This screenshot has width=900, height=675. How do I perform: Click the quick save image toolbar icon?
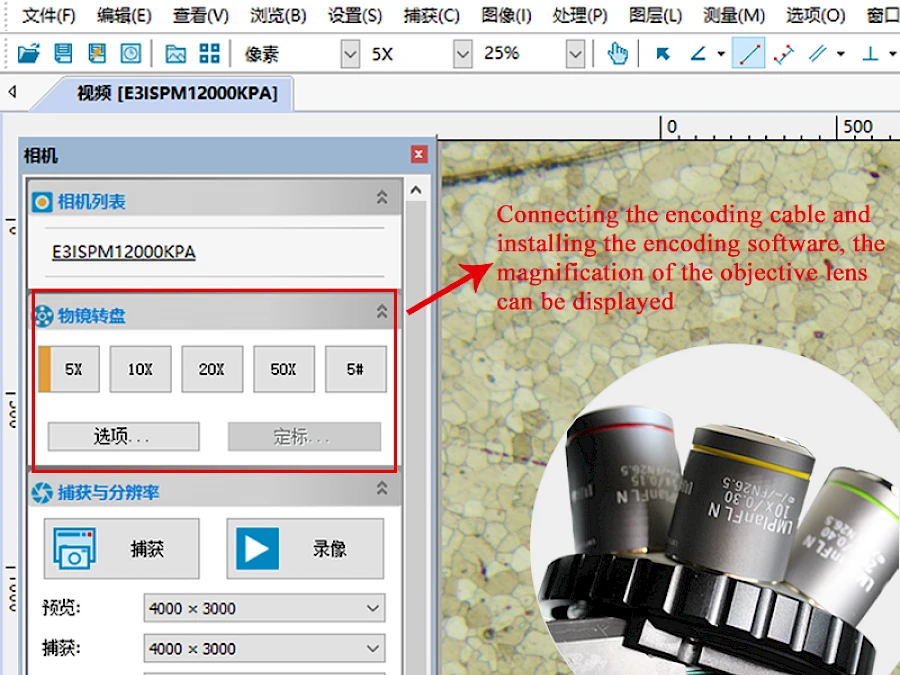(x=97, y=53)
